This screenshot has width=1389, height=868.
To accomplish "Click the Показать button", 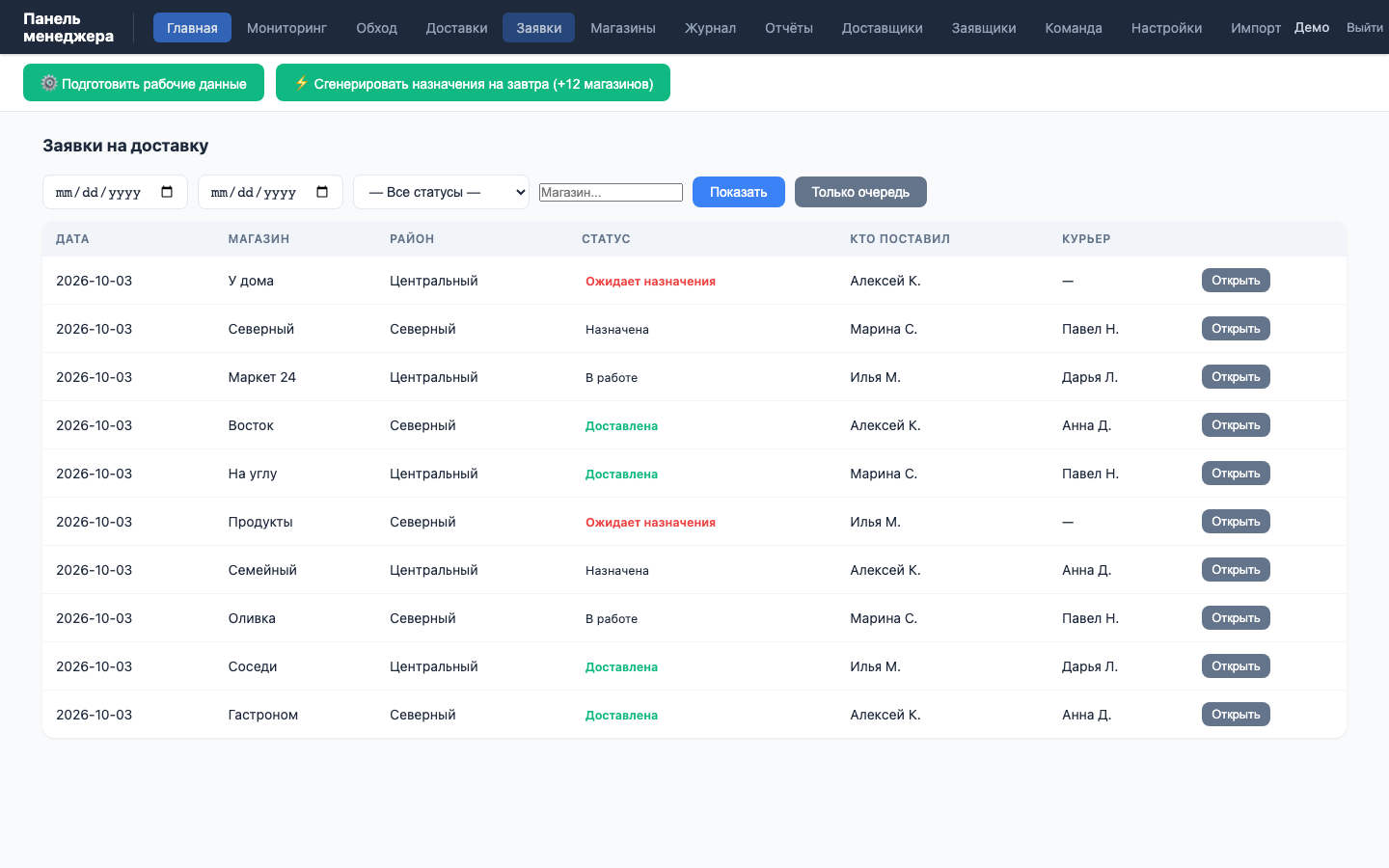I will (x=739, y=192).
